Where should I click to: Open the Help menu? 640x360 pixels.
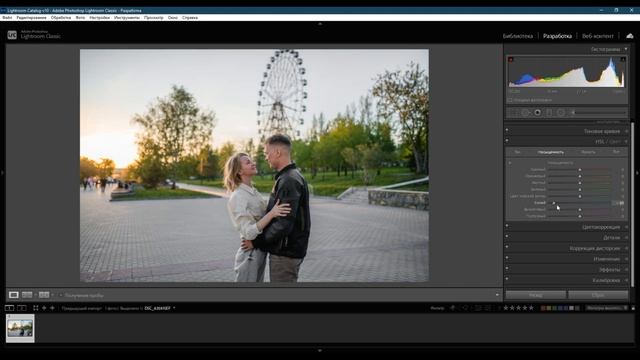(x=190, y=18)
